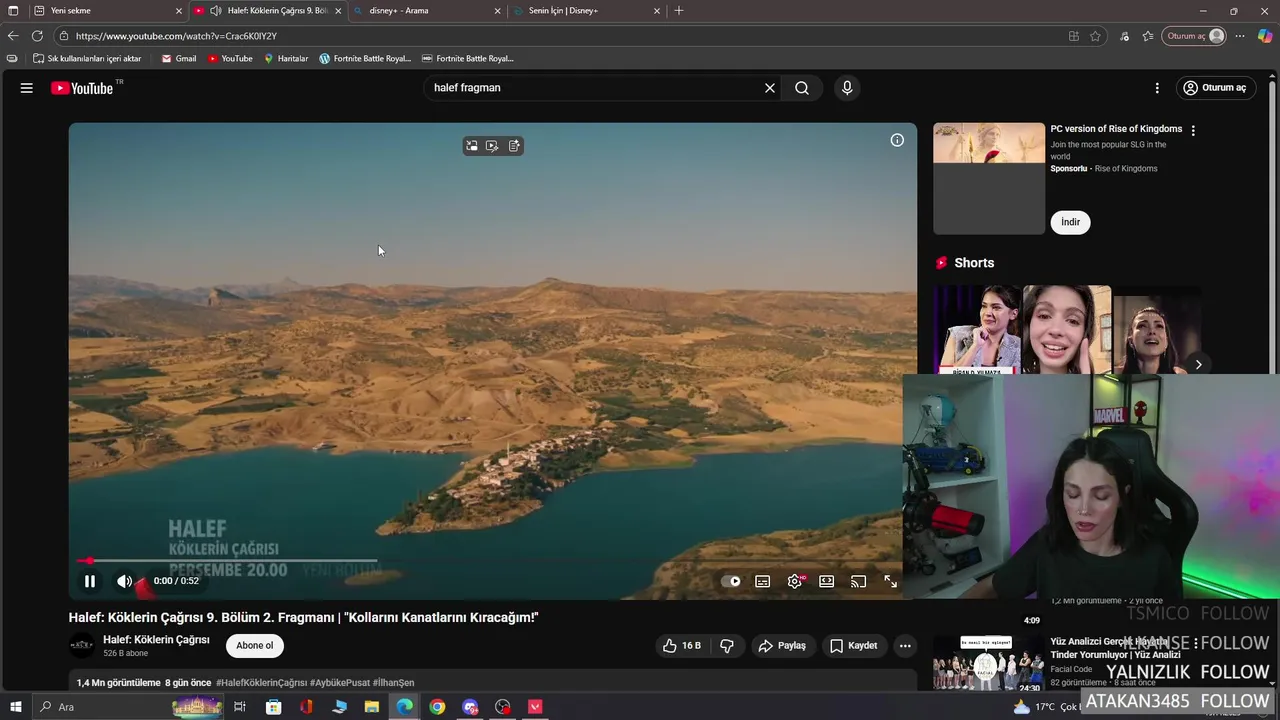Open the channel avatar next to Abone ol
Viewport: 1280px width, 720px height.
pyautogui.click(x=82, y=646)
